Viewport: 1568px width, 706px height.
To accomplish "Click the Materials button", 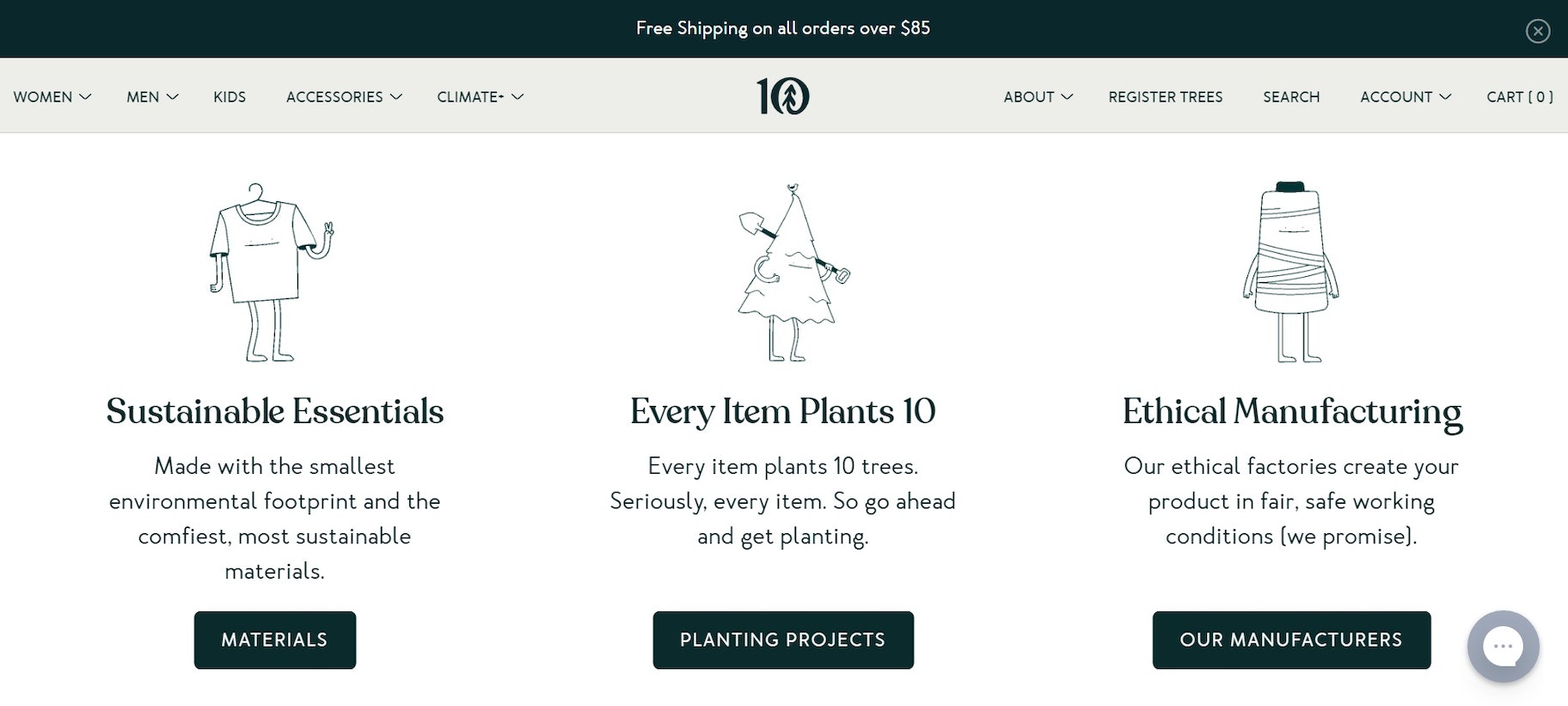I will tap(274, 640).
